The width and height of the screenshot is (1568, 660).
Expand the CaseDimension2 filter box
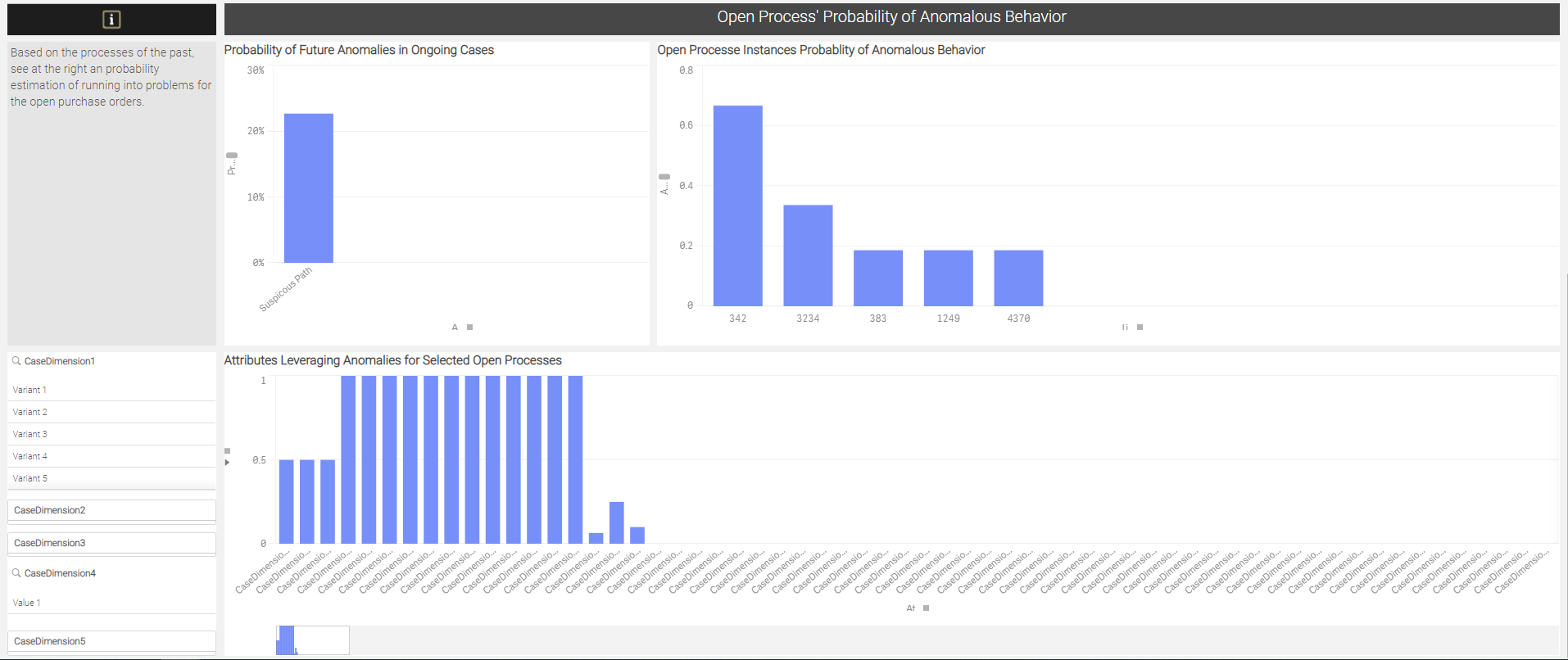[x=111, y=510]
